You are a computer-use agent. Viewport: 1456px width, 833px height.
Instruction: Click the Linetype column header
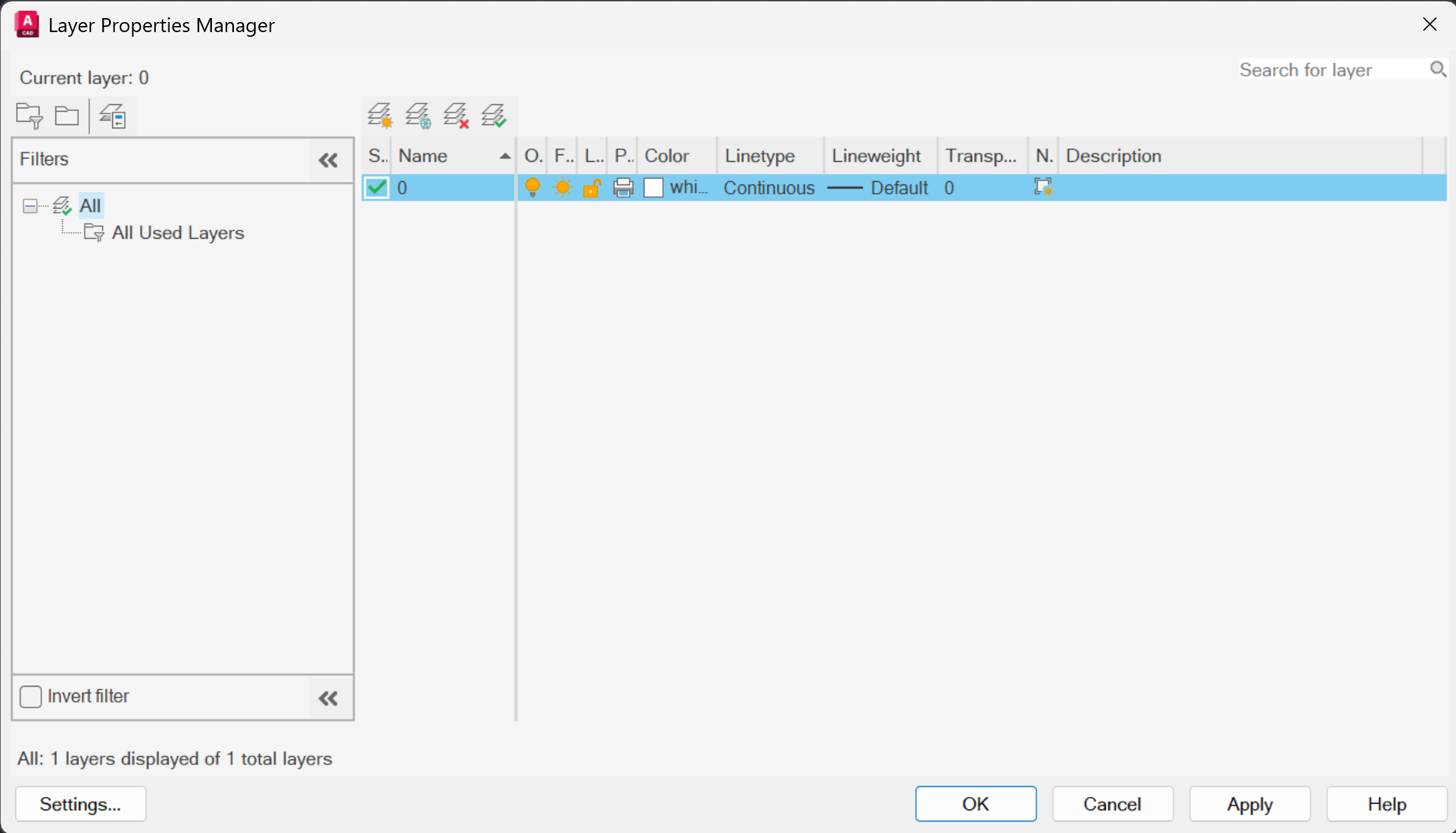click(x=771, y=156)
